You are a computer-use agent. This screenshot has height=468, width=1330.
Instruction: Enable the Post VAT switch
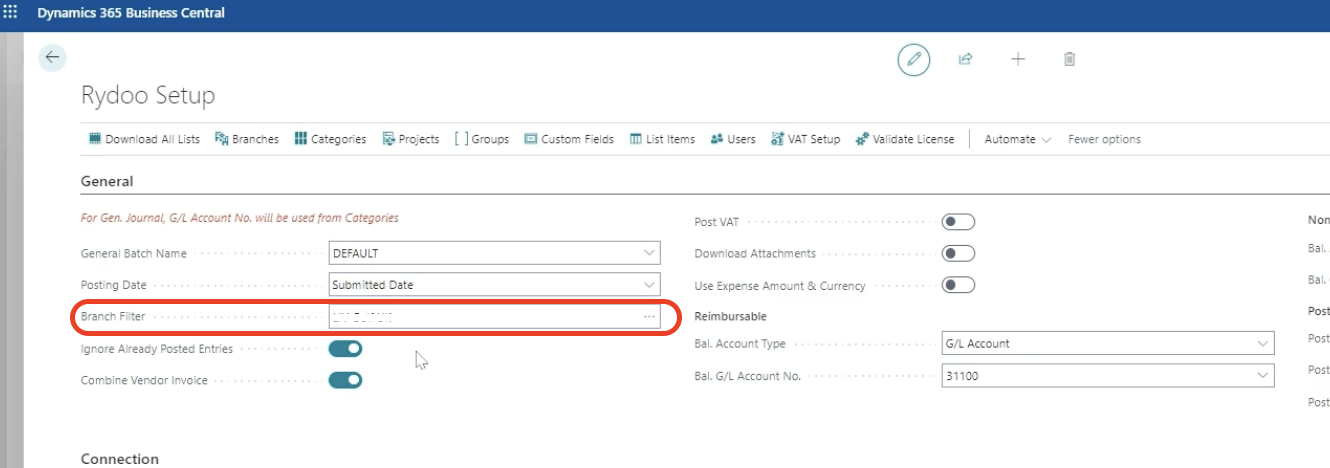[x=958, y=222]
